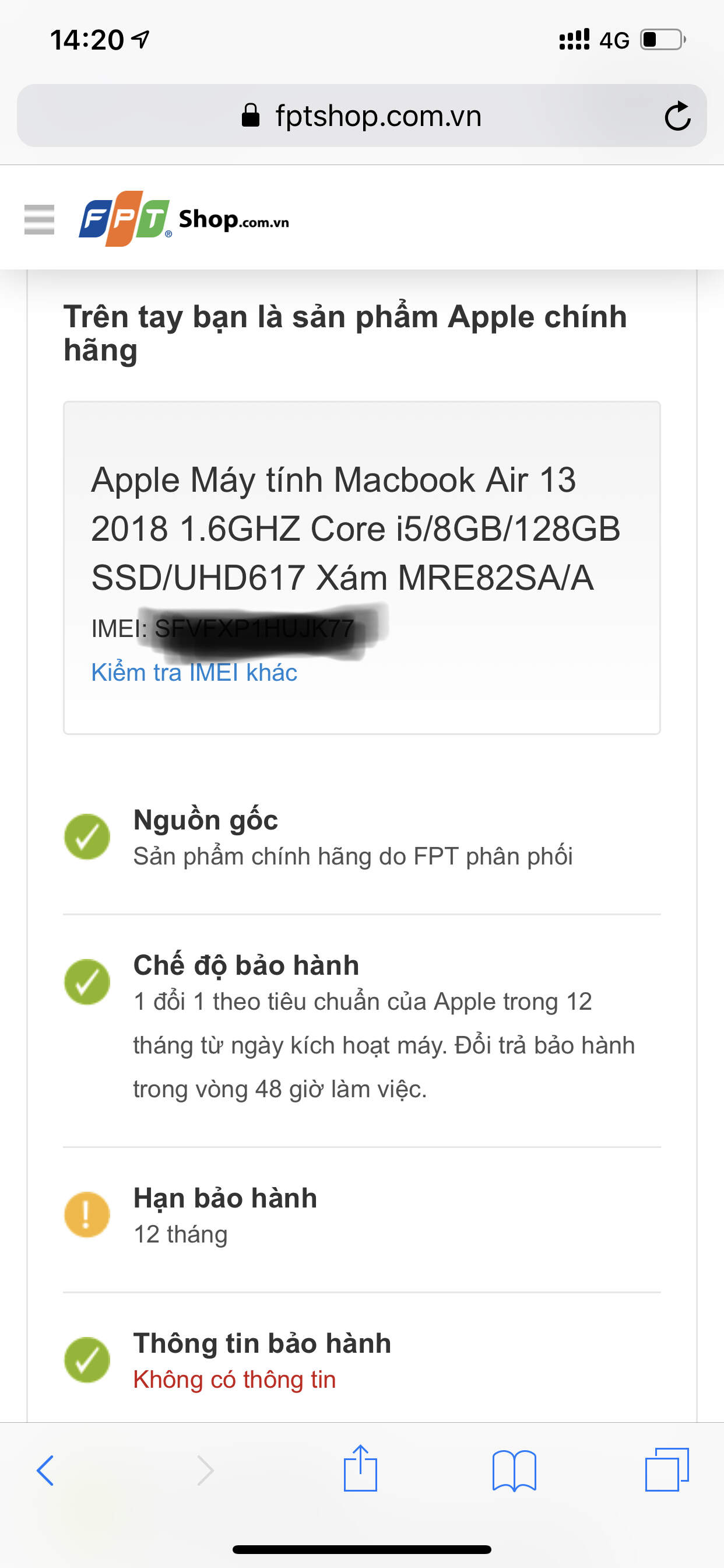Tap the Safari forward arrow

pyautogui.click(x=205, y=1470)
